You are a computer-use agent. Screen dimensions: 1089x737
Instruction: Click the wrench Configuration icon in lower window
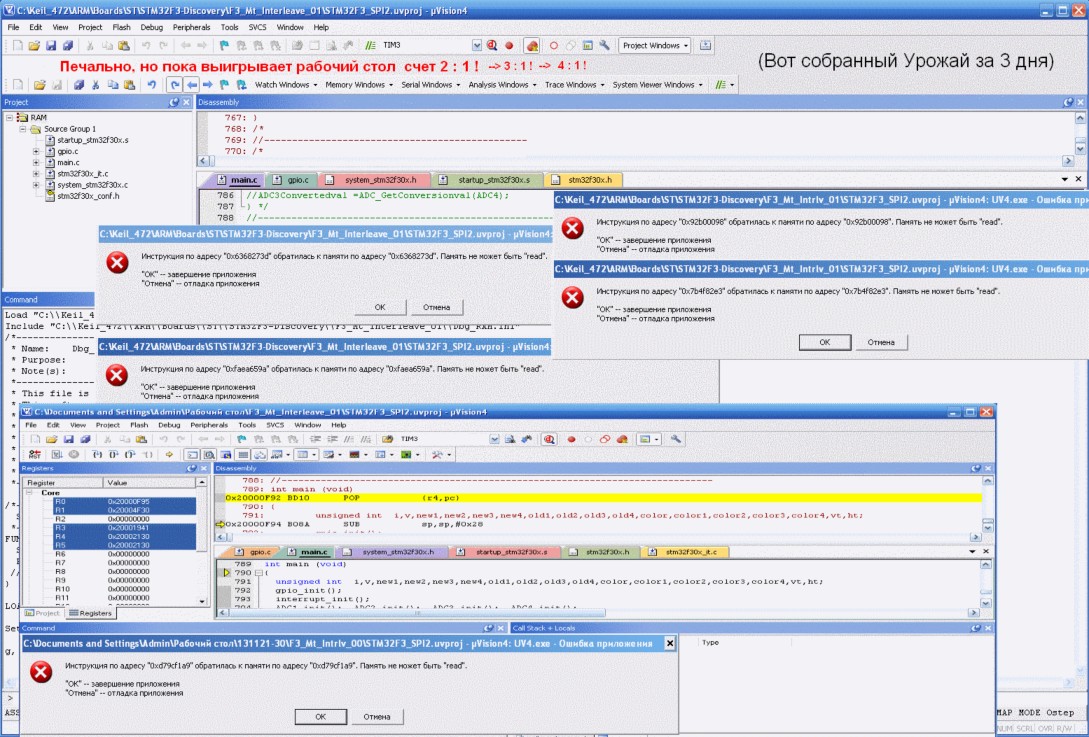[677, 439]
